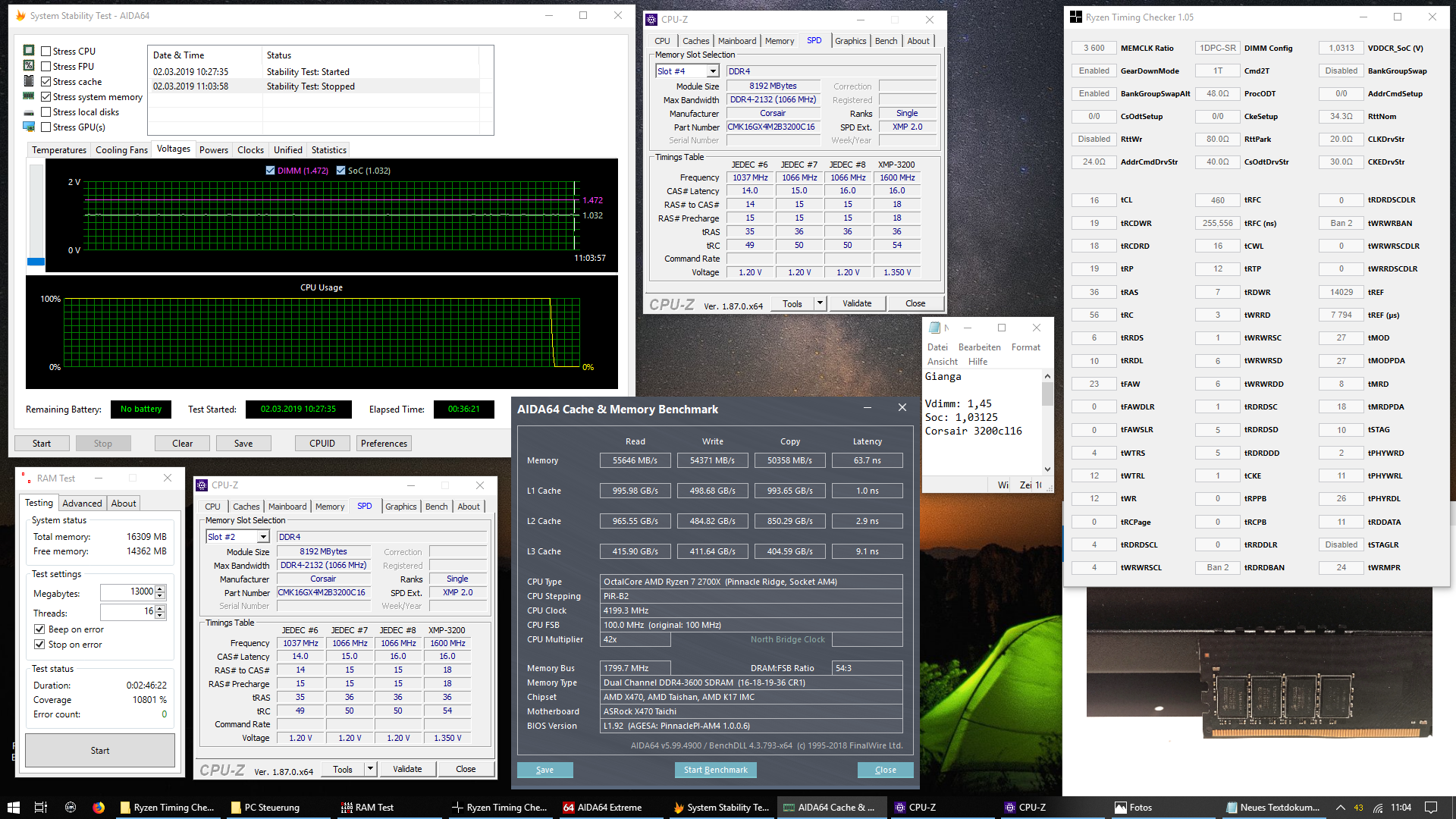Click the Windows Start button

coord(13,808)
